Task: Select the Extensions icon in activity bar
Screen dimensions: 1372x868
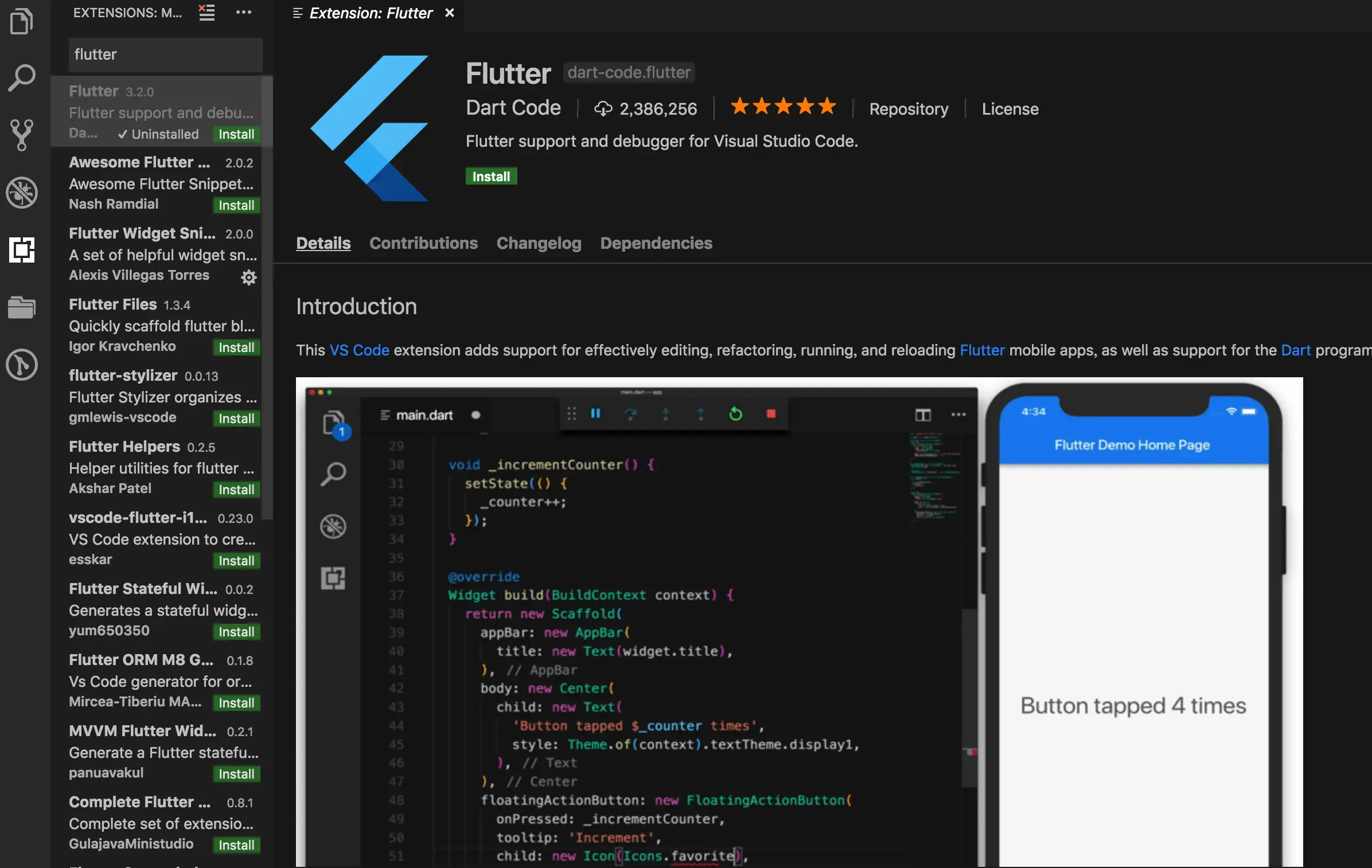Action: 22,250
